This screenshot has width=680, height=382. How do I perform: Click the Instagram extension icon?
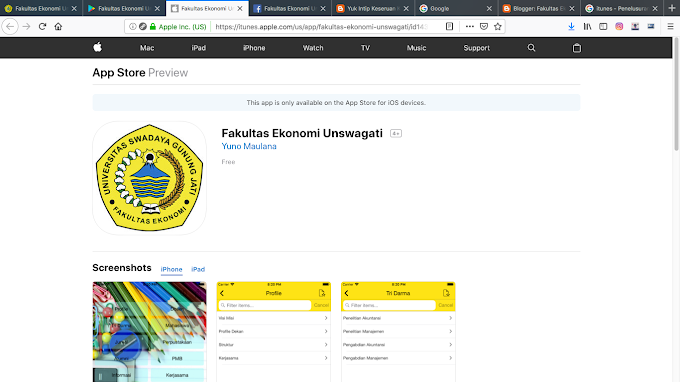click(619, 26)
